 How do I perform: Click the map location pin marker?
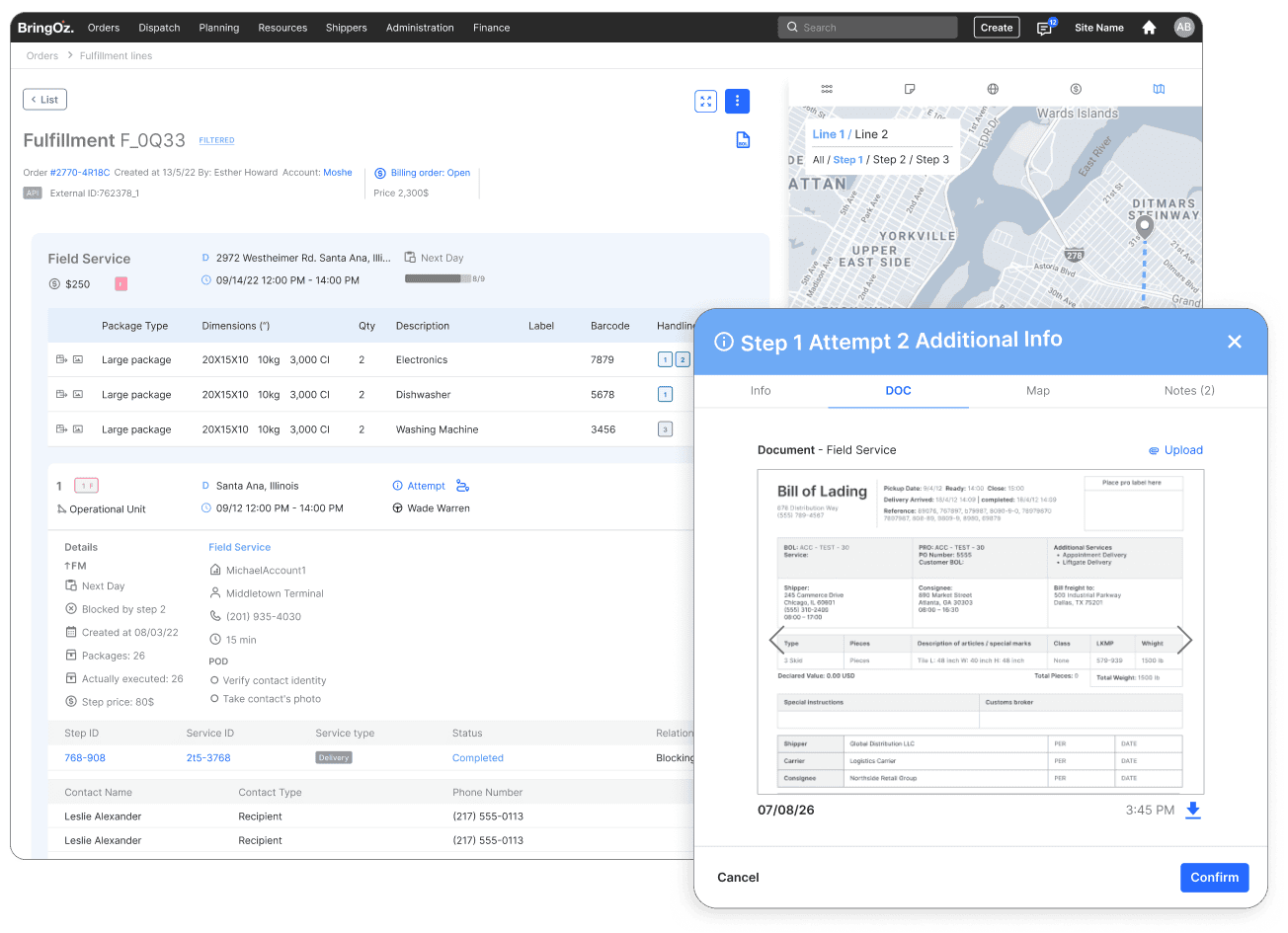point(1144,228)
